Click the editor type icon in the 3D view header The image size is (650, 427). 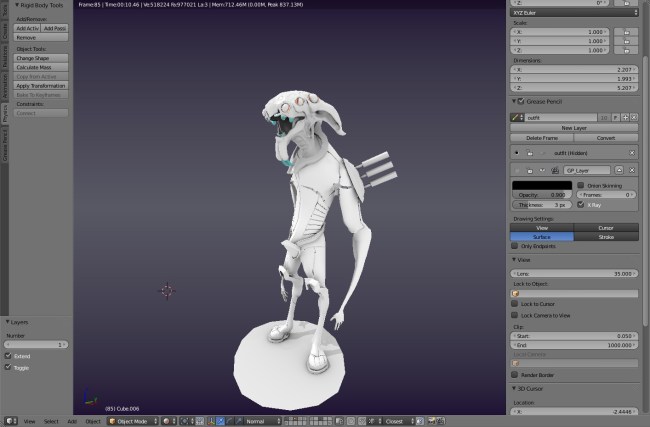(11, 421)
